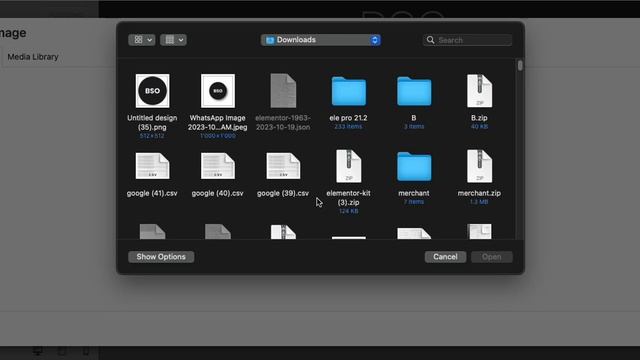Switch to the Media Library tab

(33, 57)
